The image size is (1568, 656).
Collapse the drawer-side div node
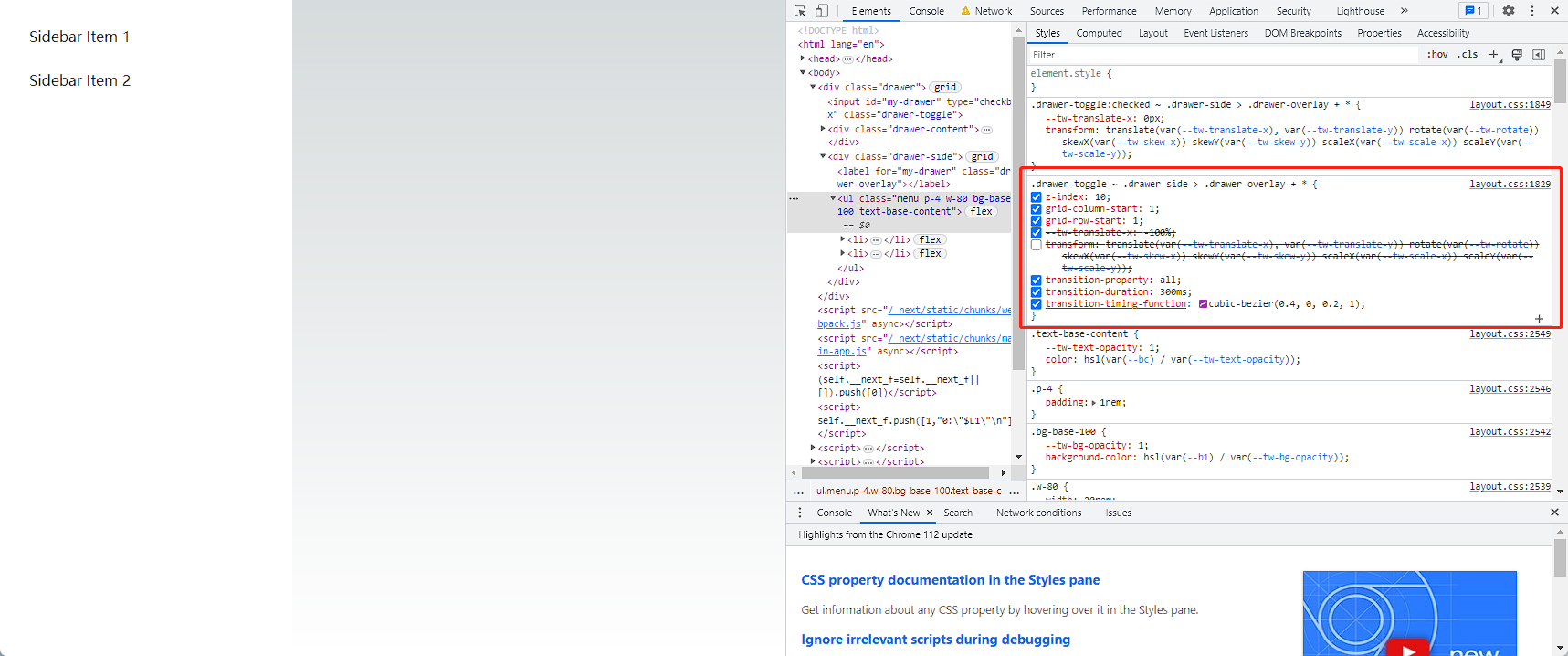pos(823,156)
